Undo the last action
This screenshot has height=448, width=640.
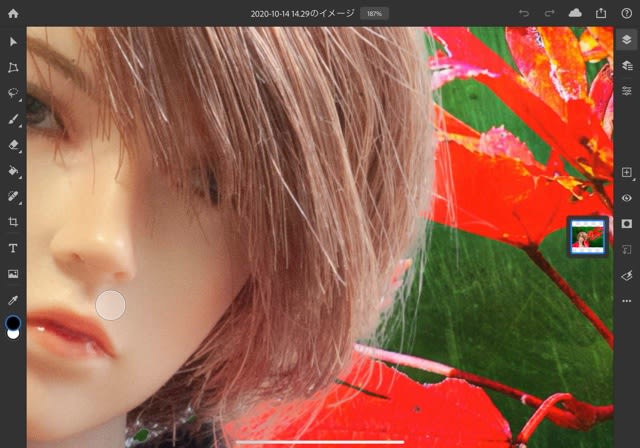point(524,13)
